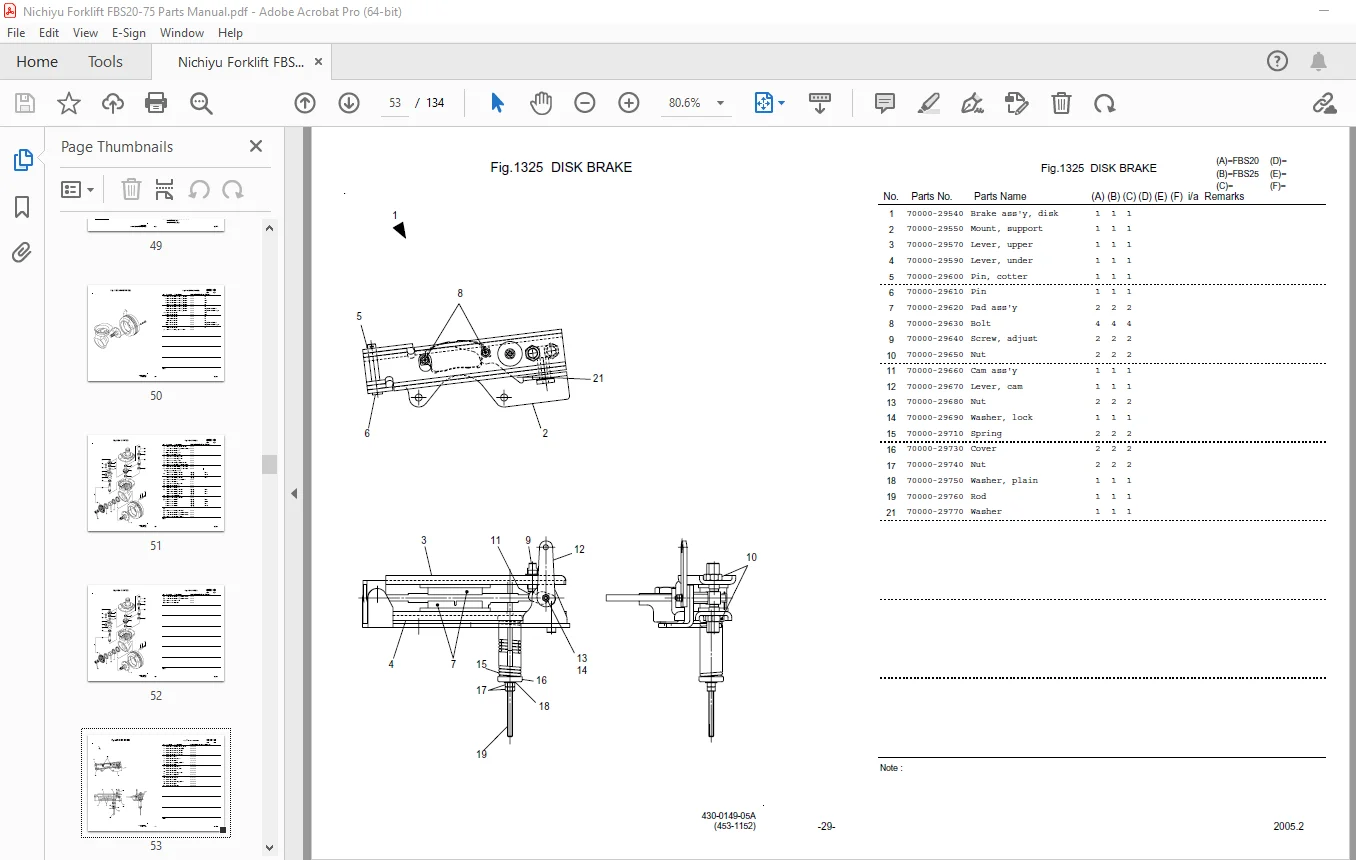Collapse the navigation pane with arrow

coord(295,493)
